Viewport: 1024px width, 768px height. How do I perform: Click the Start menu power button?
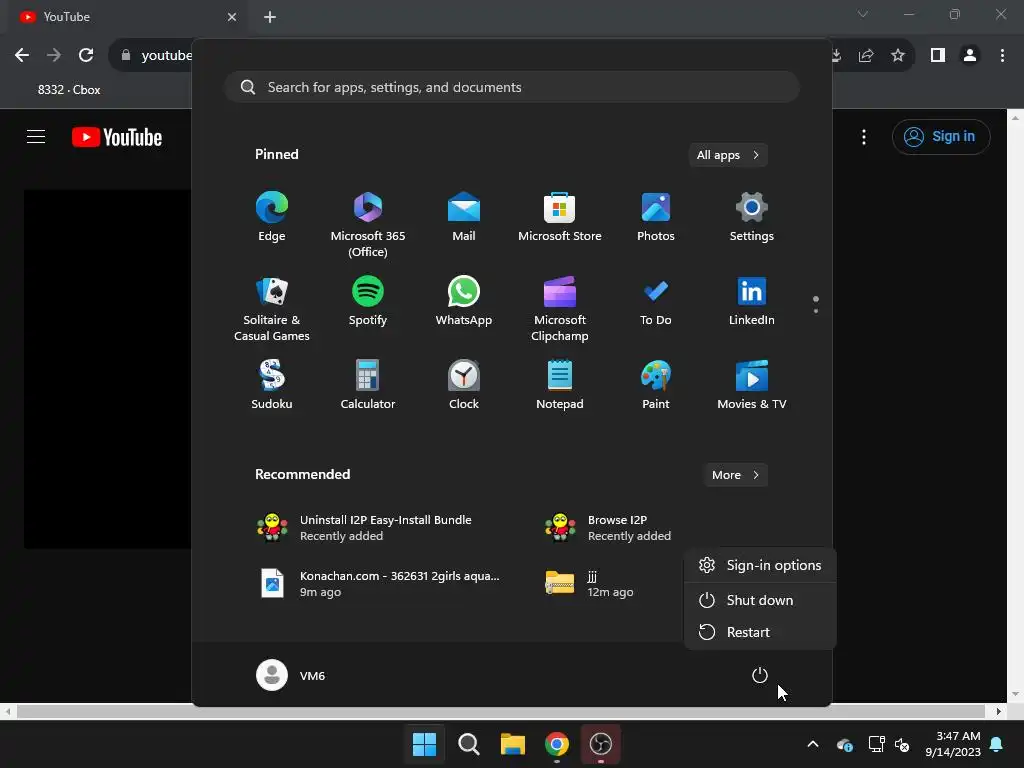click(760, 675)
